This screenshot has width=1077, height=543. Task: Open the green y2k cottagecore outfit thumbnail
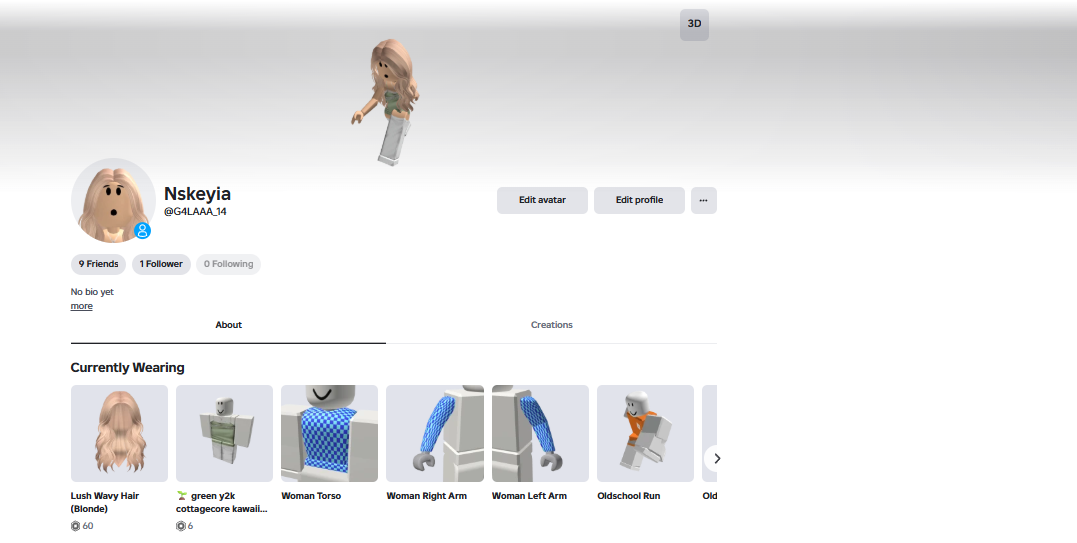click(x=225, y=433)
